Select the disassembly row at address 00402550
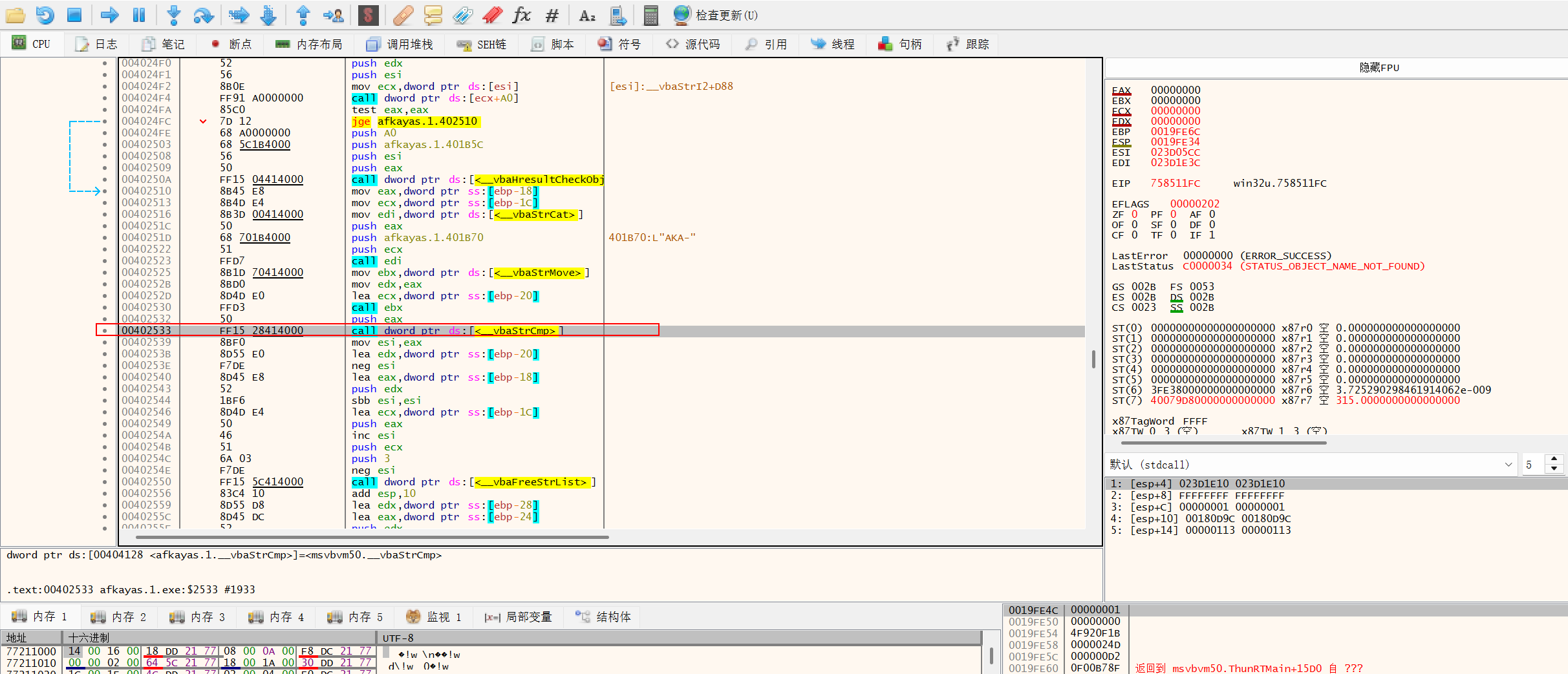Screen dimensions: 1568x674 pyautogui.click(x=601, y=482)
